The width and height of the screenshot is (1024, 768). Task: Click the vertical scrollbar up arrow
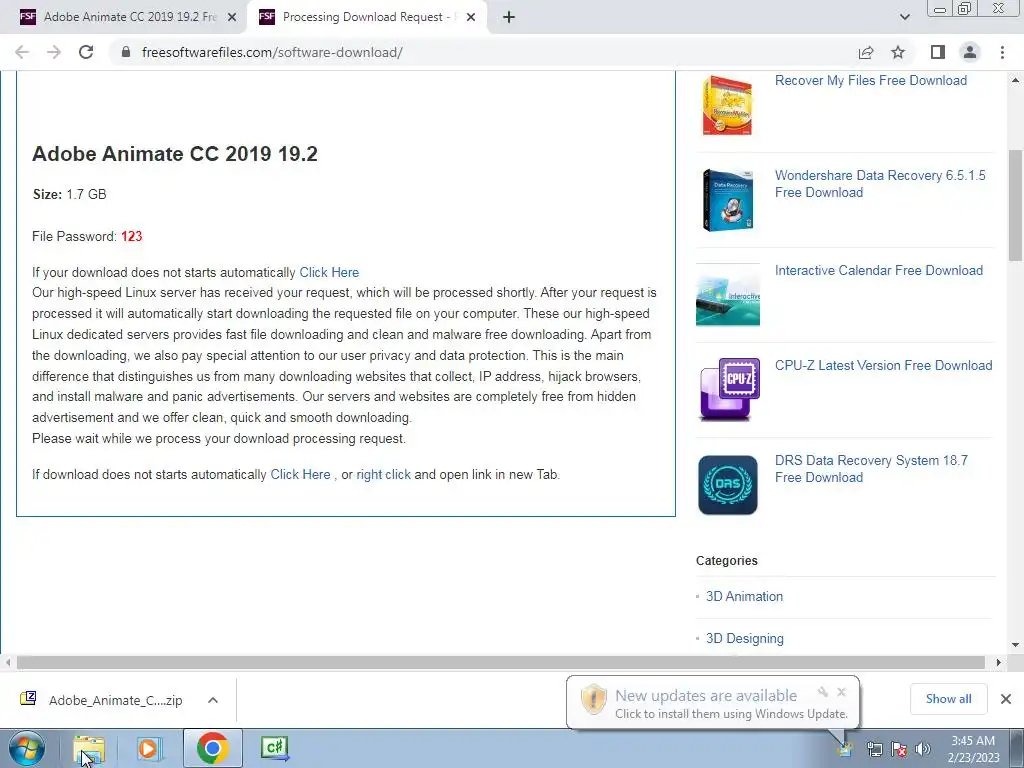(x=1016, y=80)
